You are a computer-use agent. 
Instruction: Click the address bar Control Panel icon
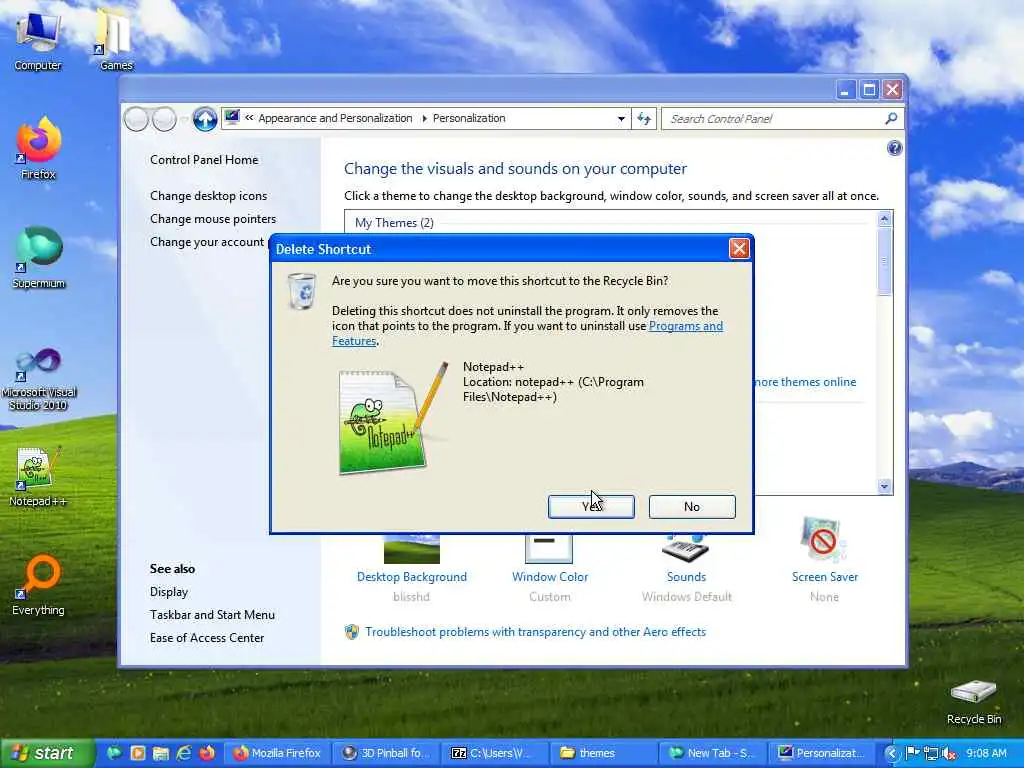tap(232, 118)
